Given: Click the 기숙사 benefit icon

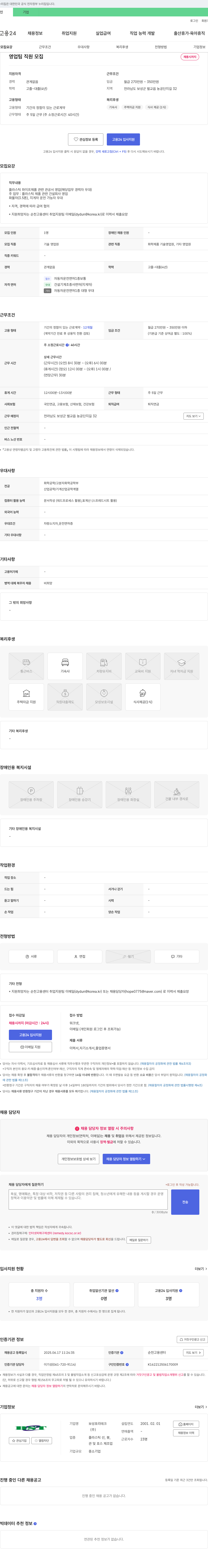Looking at the screenshot, I should pos(65,666).
